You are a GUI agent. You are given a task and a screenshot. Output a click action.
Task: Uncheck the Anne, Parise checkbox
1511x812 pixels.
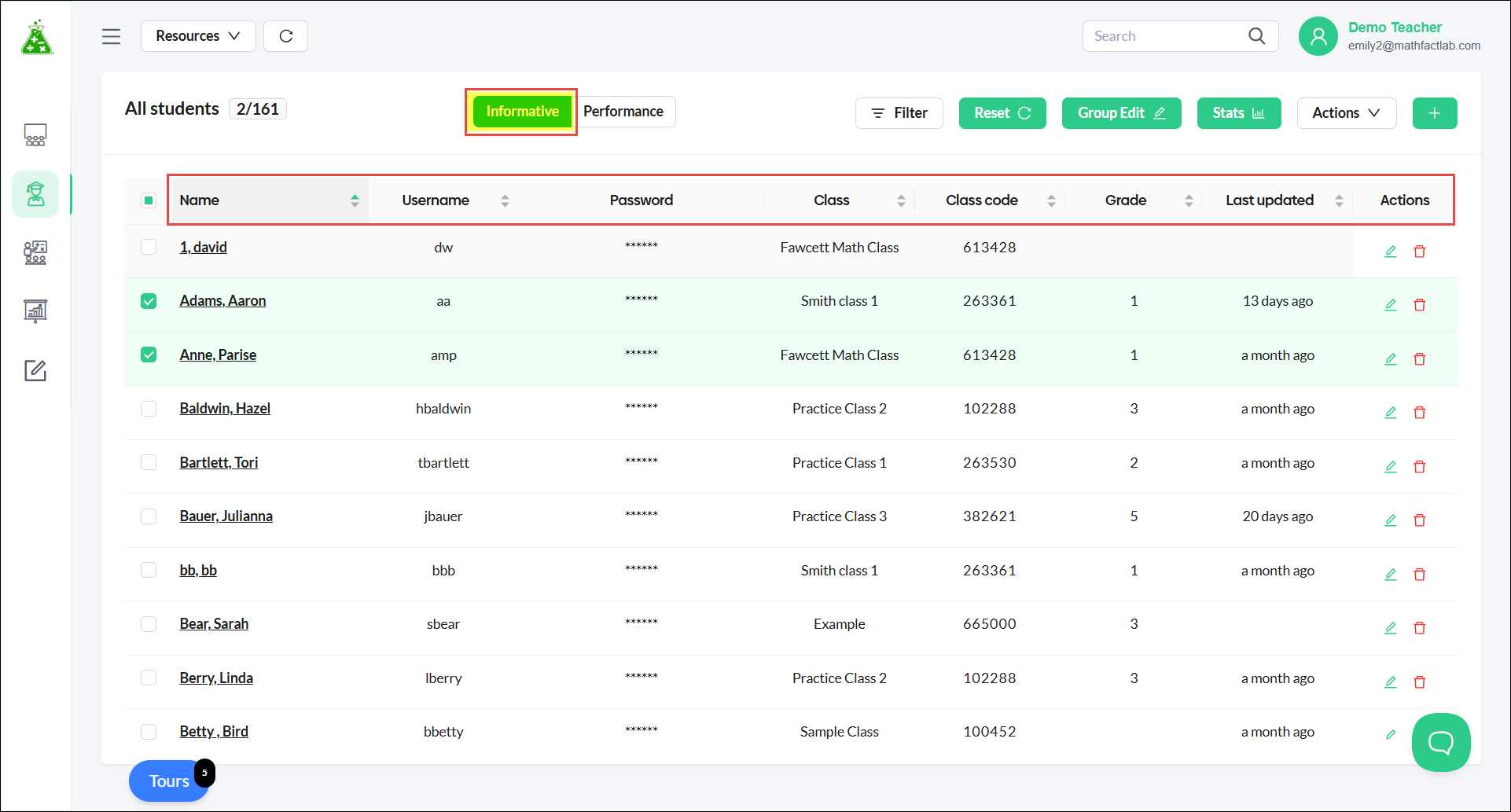click(149, 355)
